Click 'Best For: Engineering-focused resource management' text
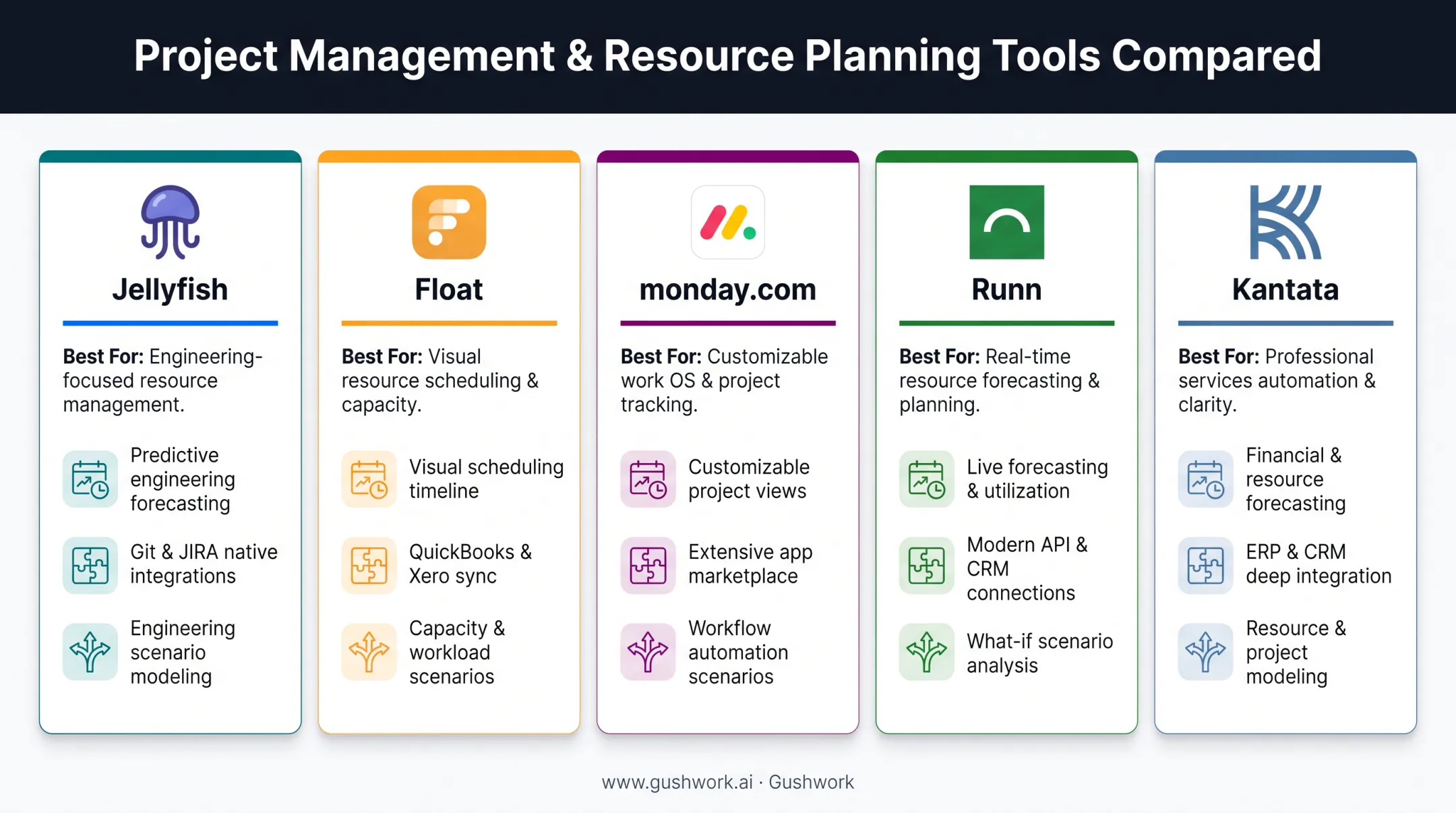The image size is (1456, 813). (x=163, y=380)
